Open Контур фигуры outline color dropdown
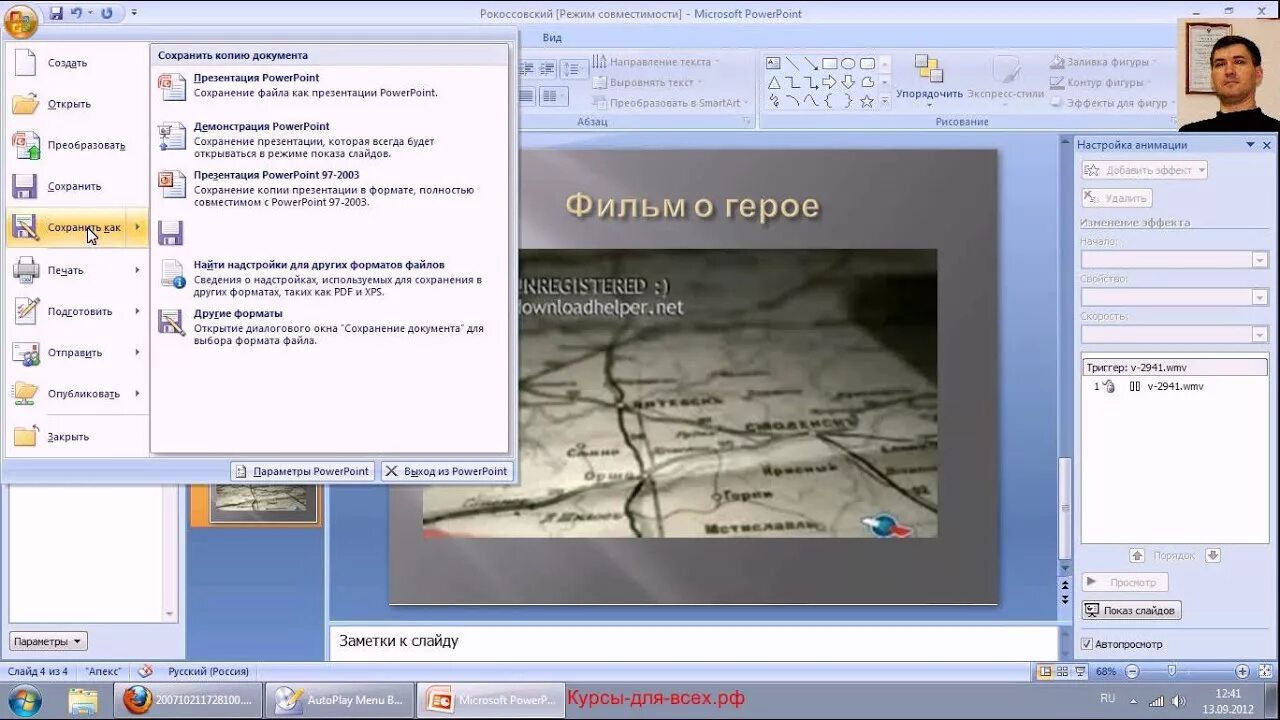 (x=1101, y=82)
